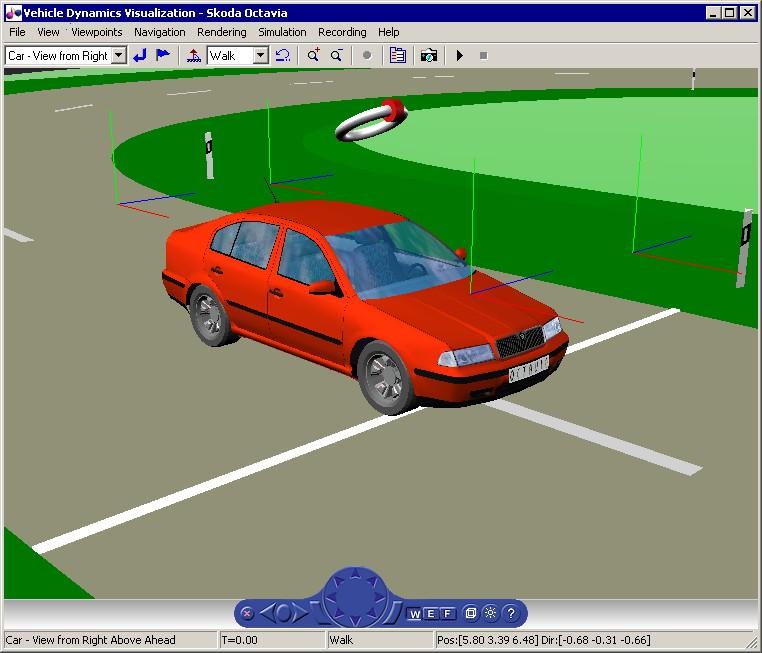
Task: Select Fly mode F button
Action: (x=448, y=614)
